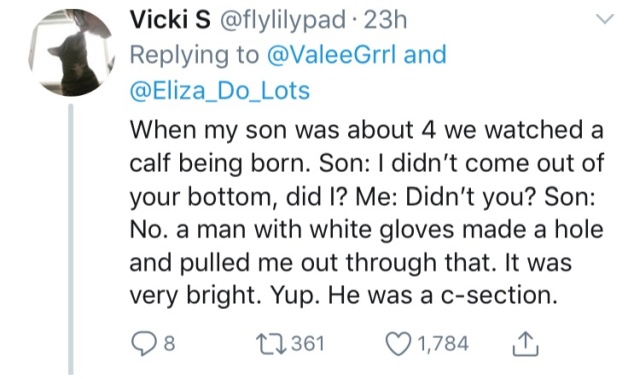Open the tweet by clicking its body text
640x379 pixels.
(x=367, y=213)
